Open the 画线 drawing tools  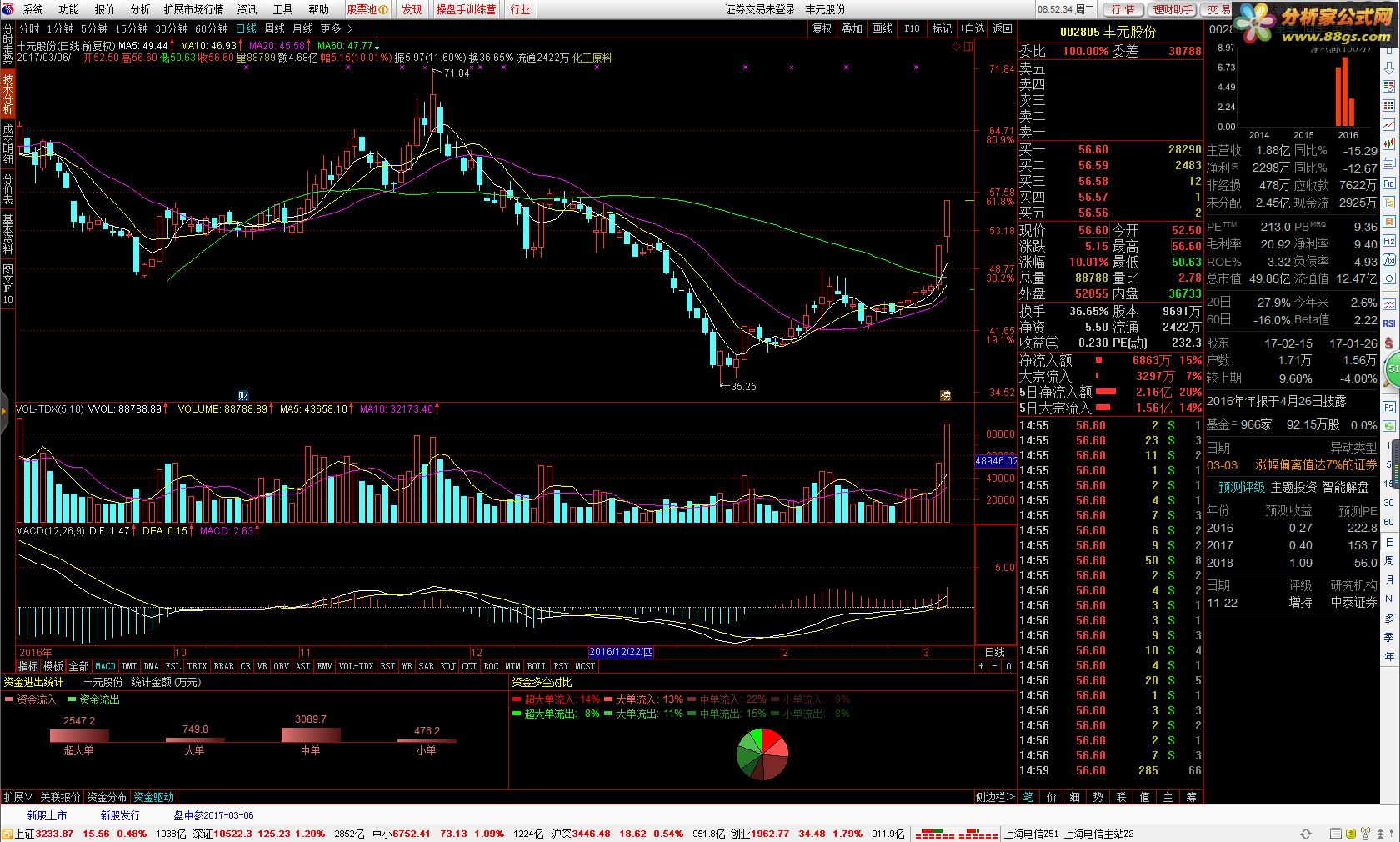[882, 28]
